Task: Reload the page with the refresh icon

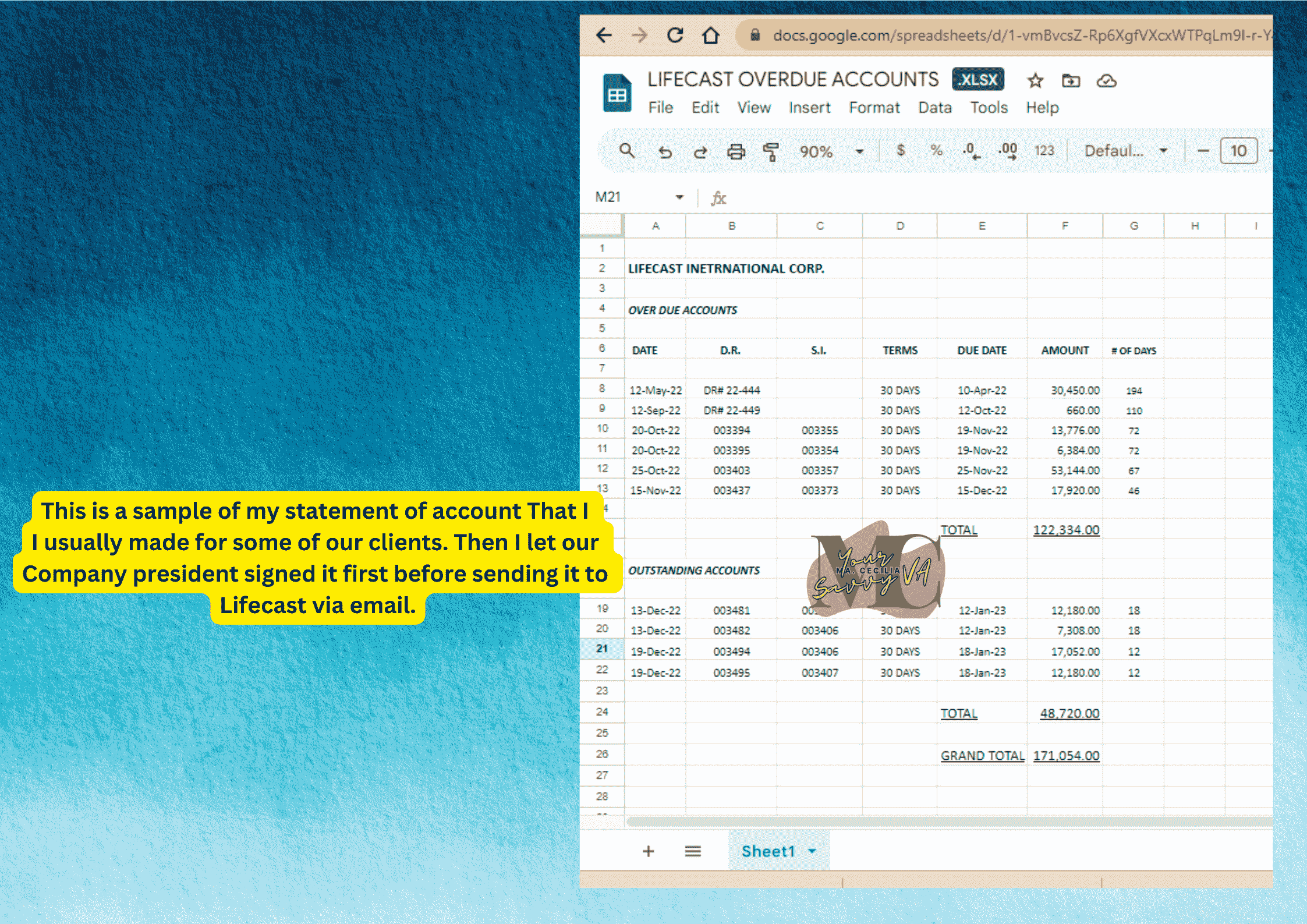Action: tap(675, 36)
